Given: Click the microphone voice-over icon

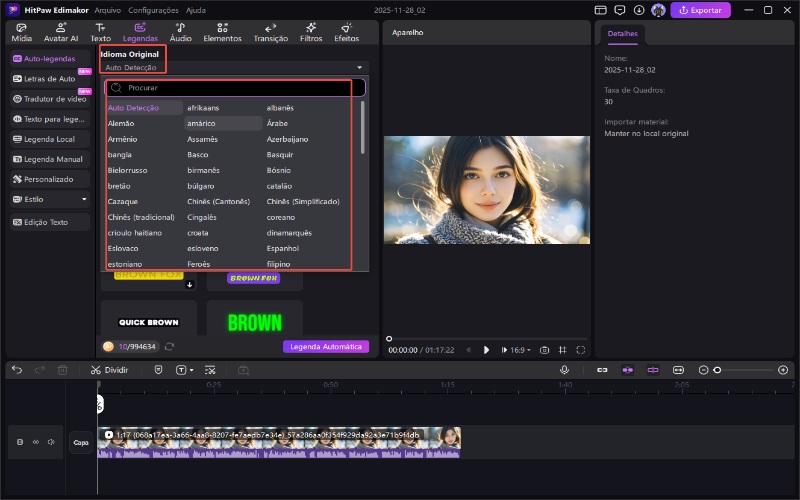Looking at the screenshot, I should (x=564, y=369).
